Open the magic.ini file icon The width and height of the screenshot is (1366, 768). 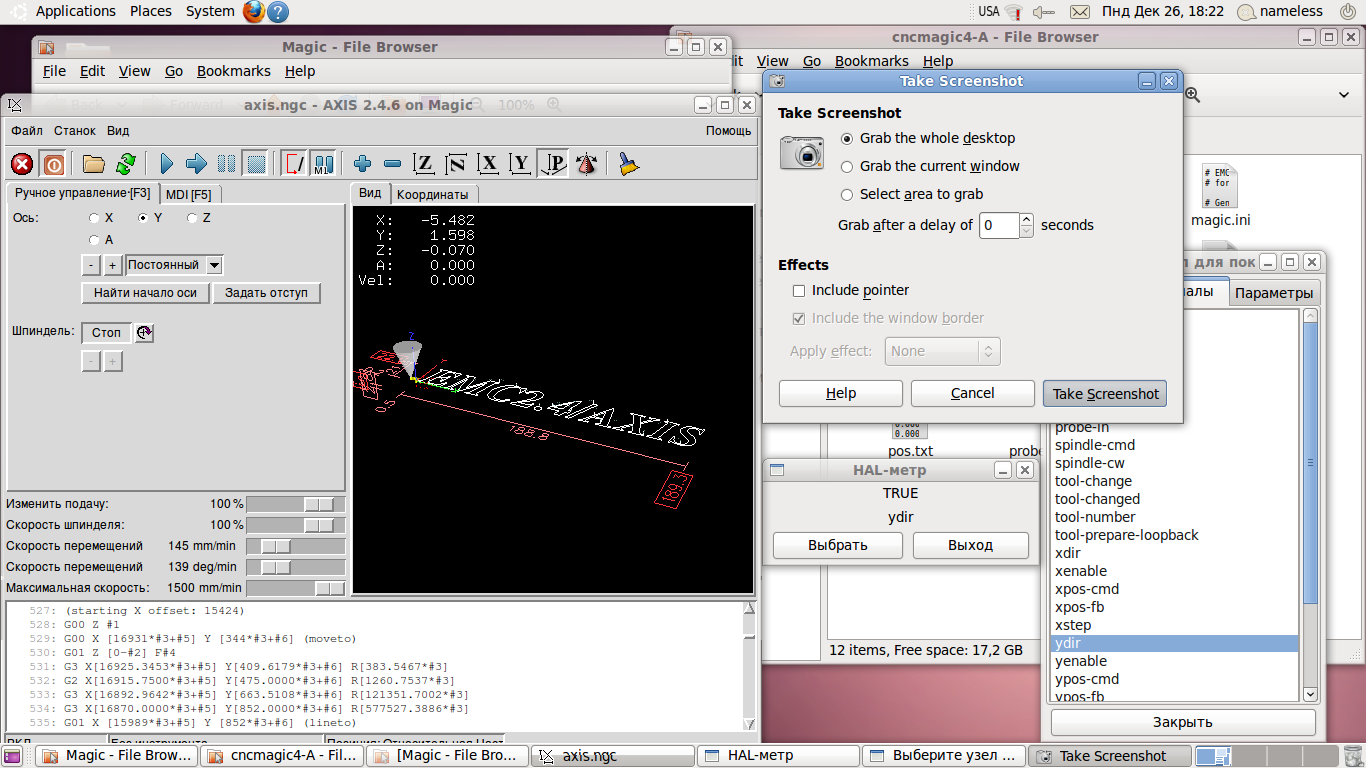[x=1221, y=194]
